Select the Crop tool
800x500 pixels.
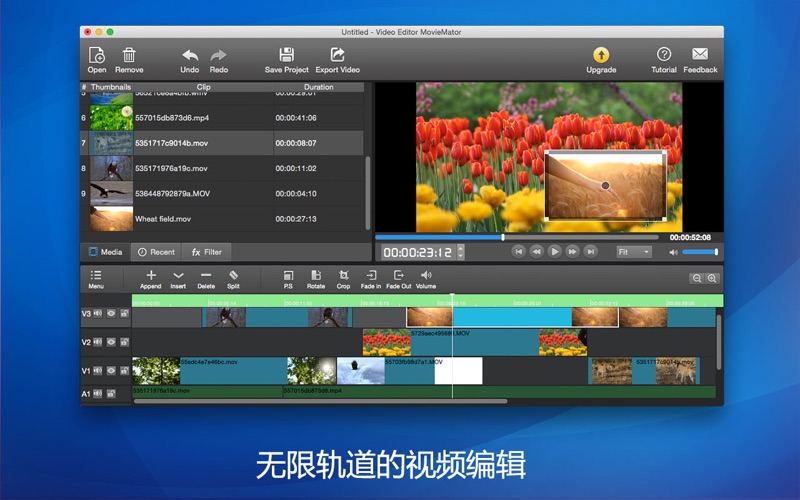[343, 275]
